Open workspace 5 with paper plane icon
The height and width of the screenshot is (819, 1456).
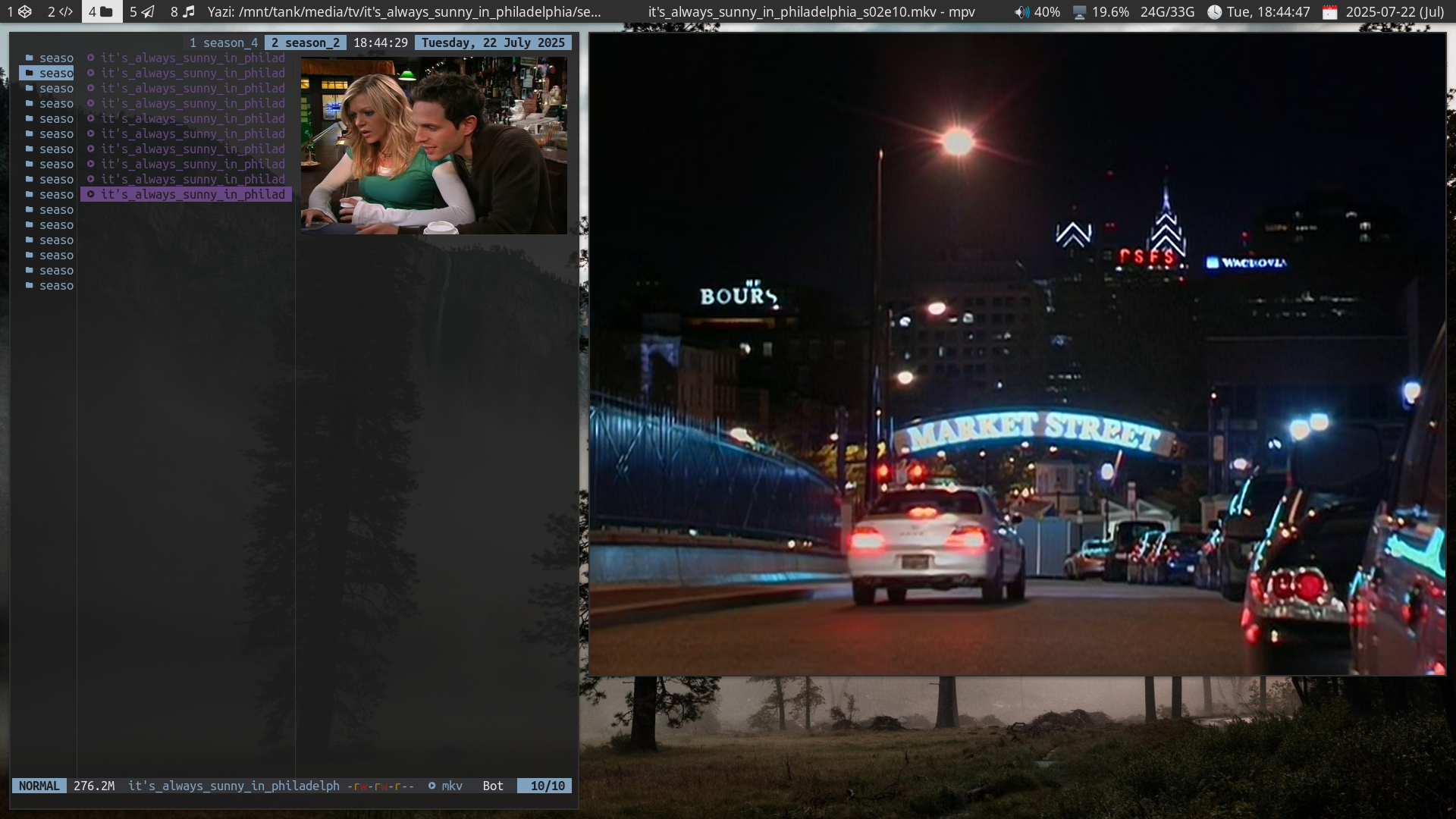(x=142, y=11)
